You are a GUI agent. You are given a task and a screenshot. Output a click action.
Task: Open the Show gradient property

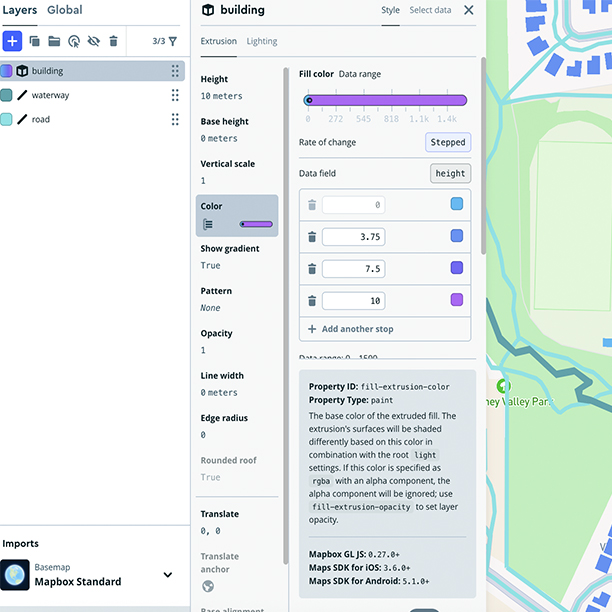click(x=237, y=257)
